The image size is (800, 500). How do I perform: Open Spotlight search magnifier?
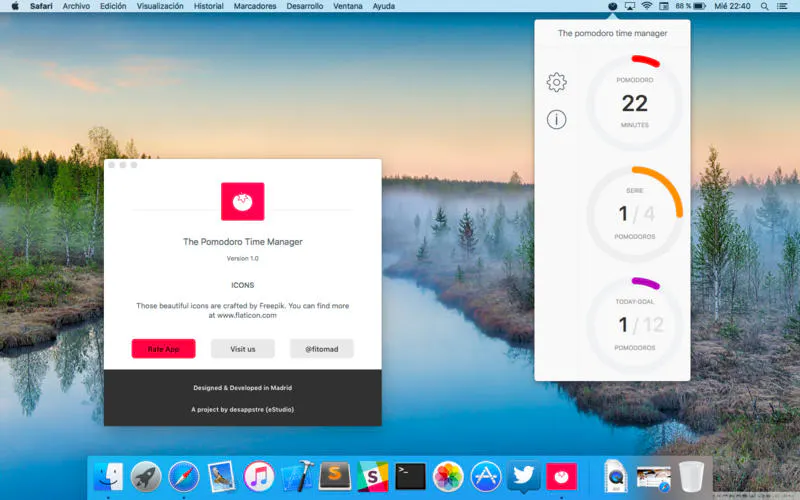pos(764,6)
